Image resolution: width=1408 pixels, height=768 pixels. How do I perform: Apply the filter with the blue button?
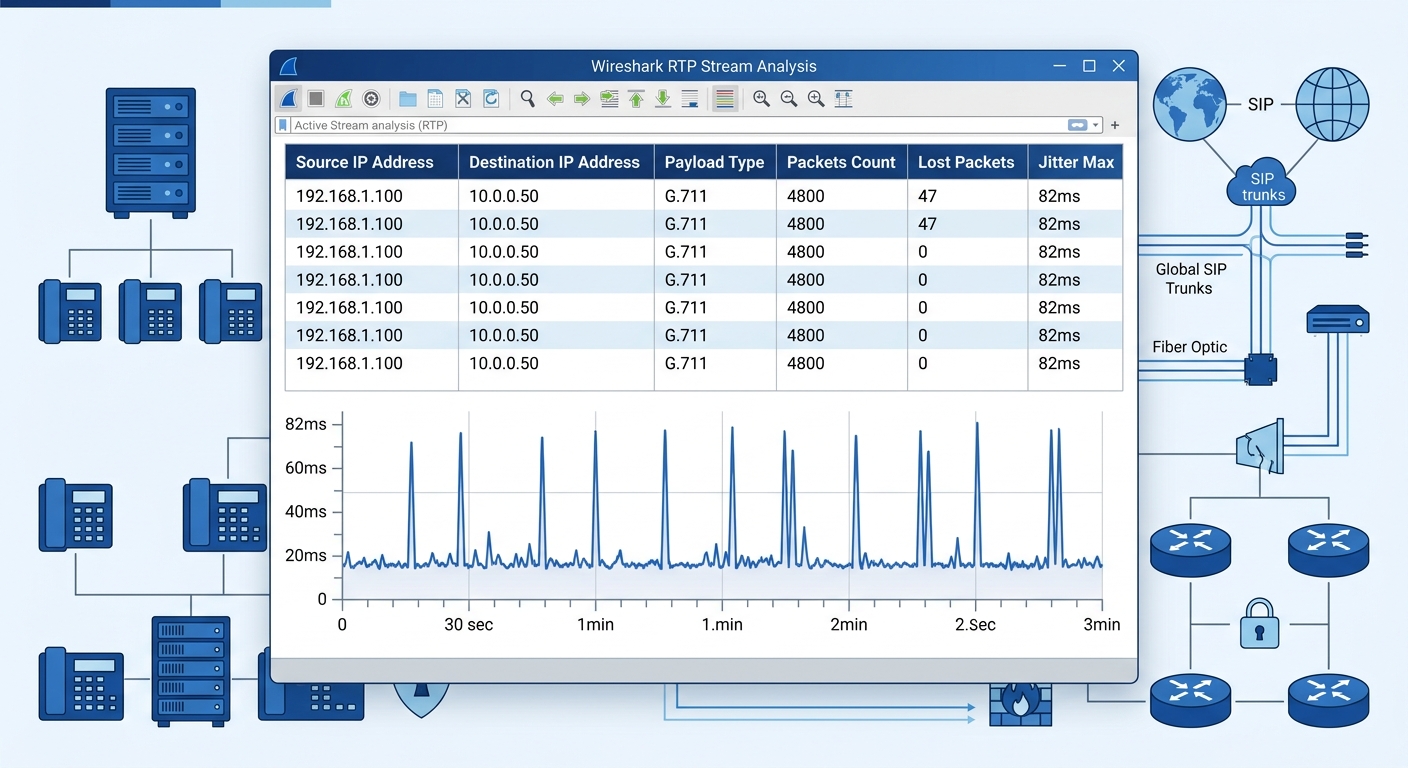[x=1077, y=126]
